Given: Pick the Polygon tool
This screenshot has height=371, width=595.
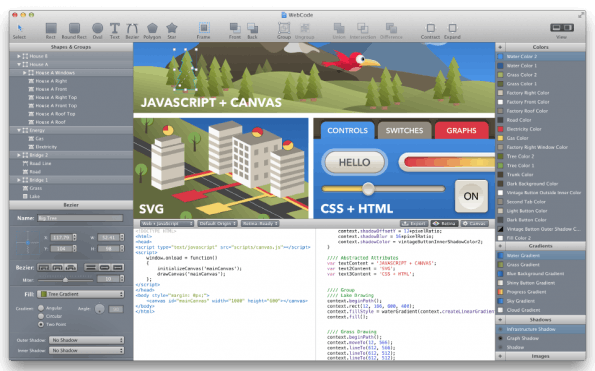Looking at the screenshot, I should pos(152,30).
